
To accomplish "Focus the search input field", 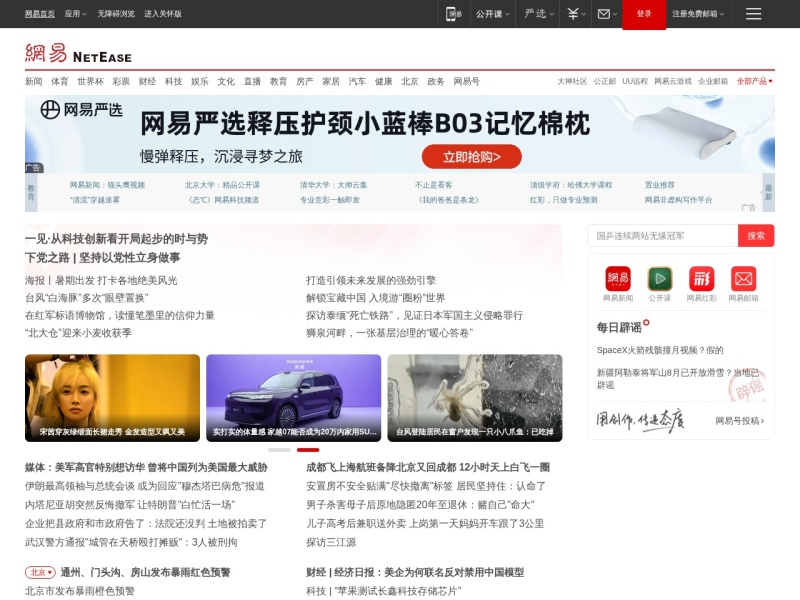I will 662,236.
